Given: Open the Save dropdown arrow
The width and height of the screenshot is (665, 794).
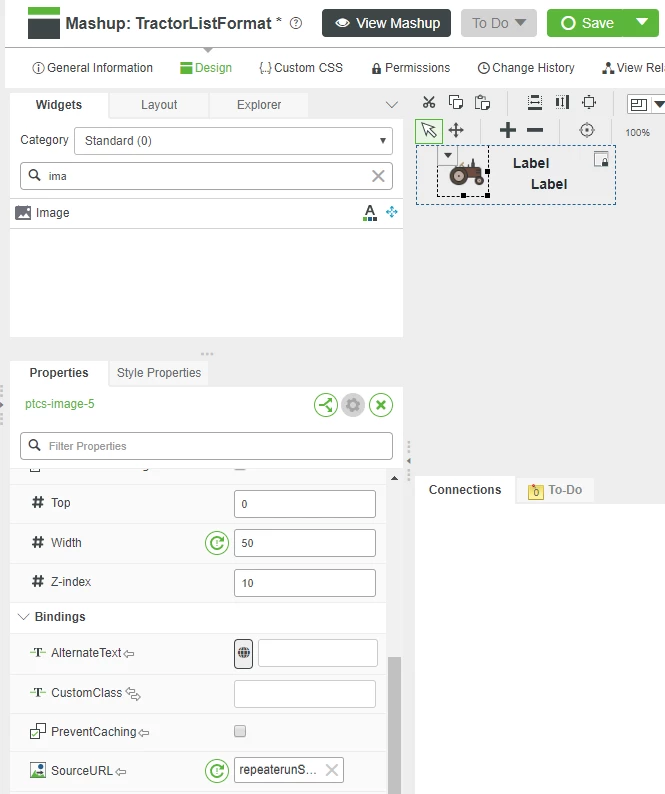Looking at the screenshot, I should pyautogui.click(x=642, y=23).
